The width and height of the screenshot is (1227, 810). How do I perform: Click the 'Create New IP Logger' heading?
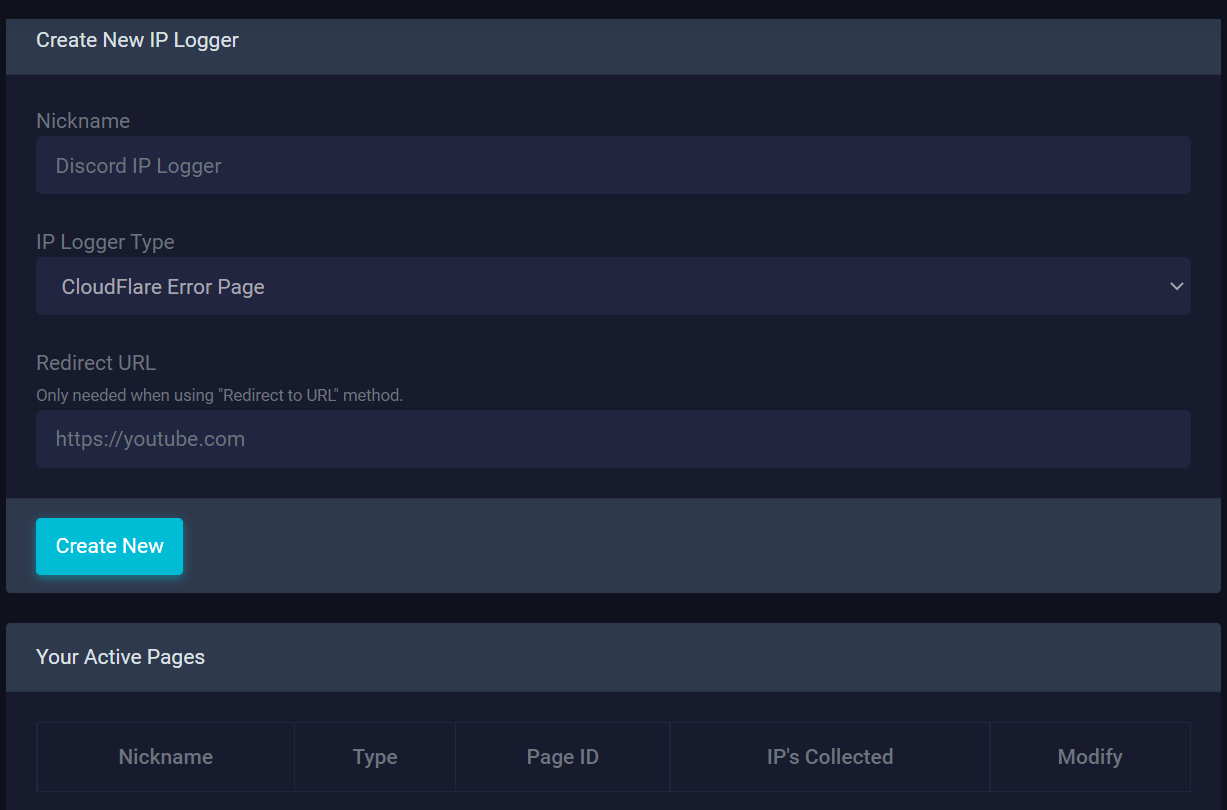pos(137,40)
